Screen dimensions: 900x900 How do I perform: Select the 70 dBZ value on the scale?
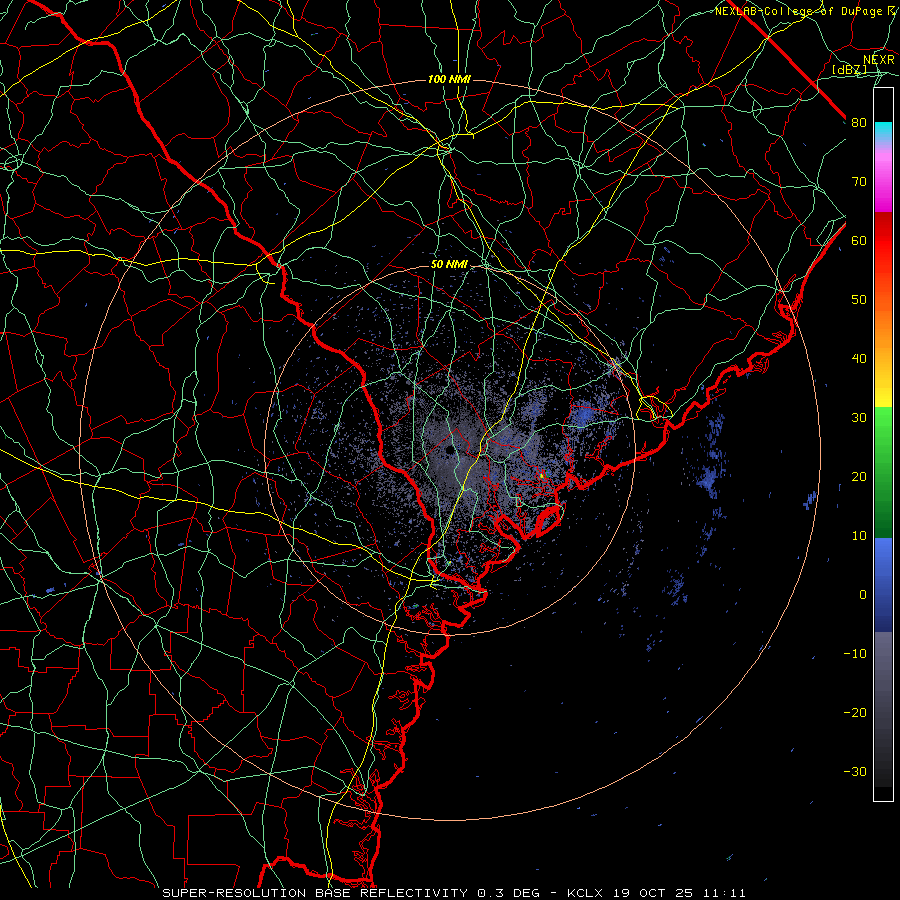[859, 182]
